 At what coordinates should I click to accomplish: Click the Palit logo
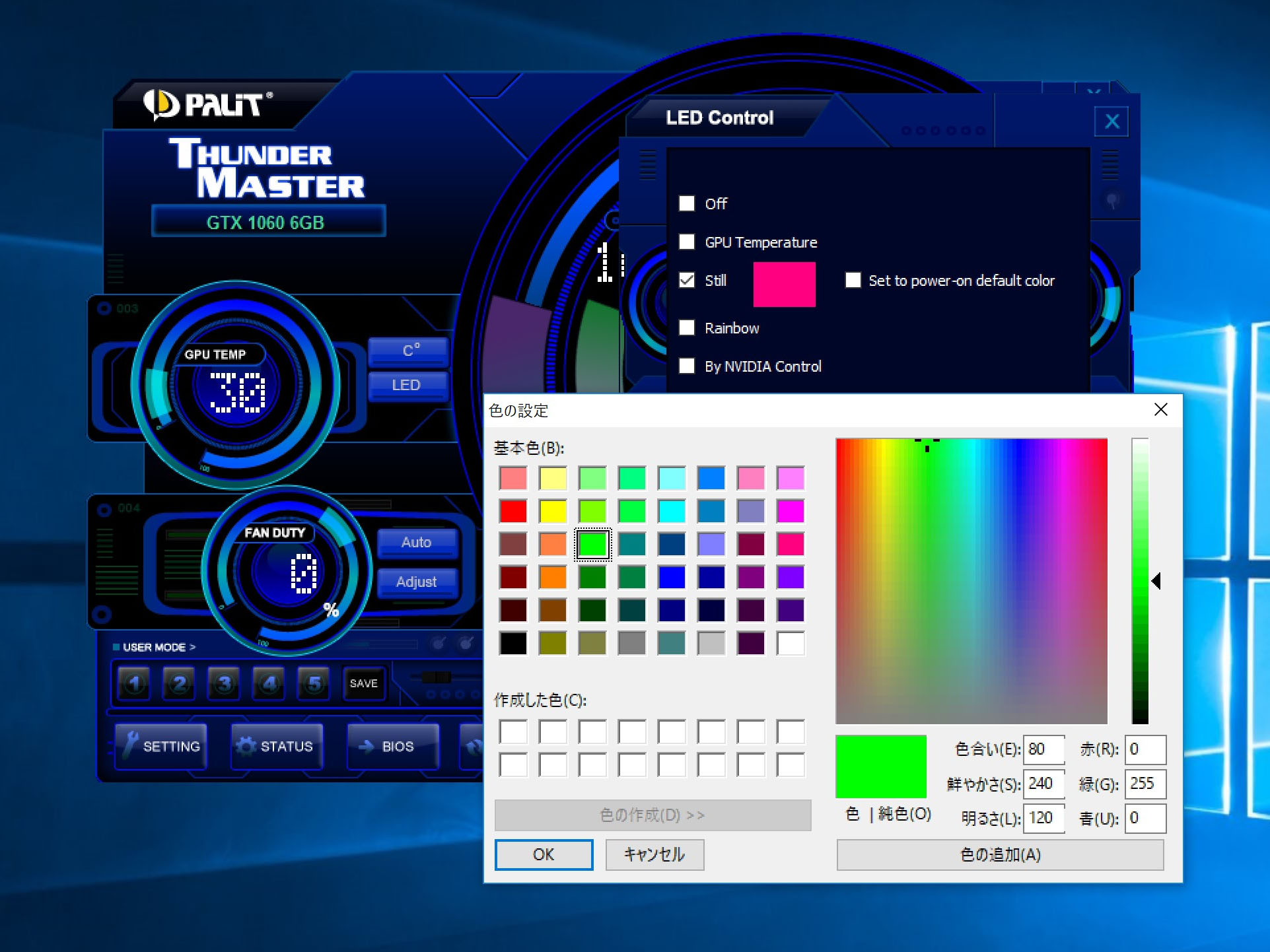pyautogui.click(x=207, y=104)
